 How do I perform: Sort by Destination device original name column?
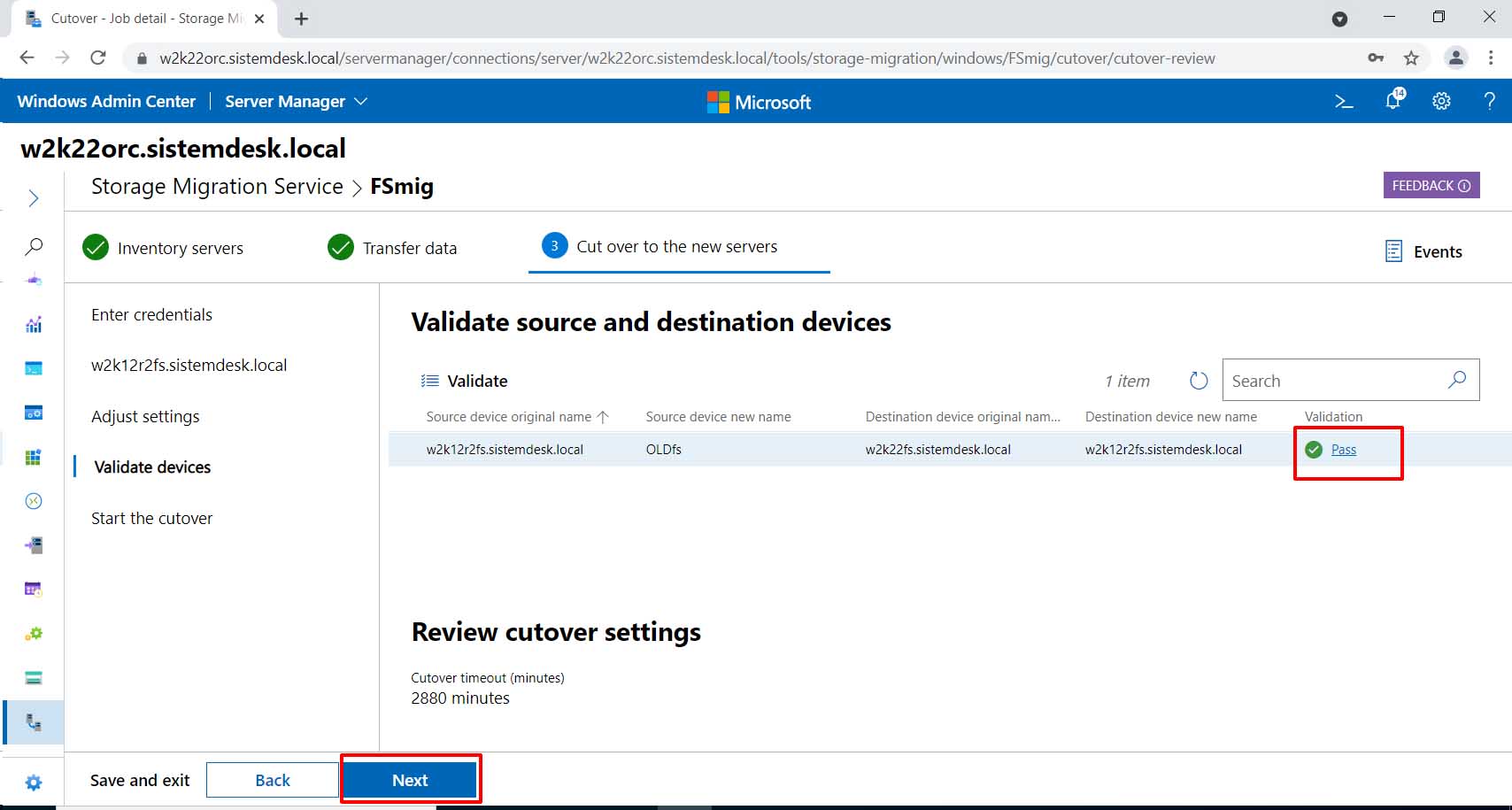(963, 417)
